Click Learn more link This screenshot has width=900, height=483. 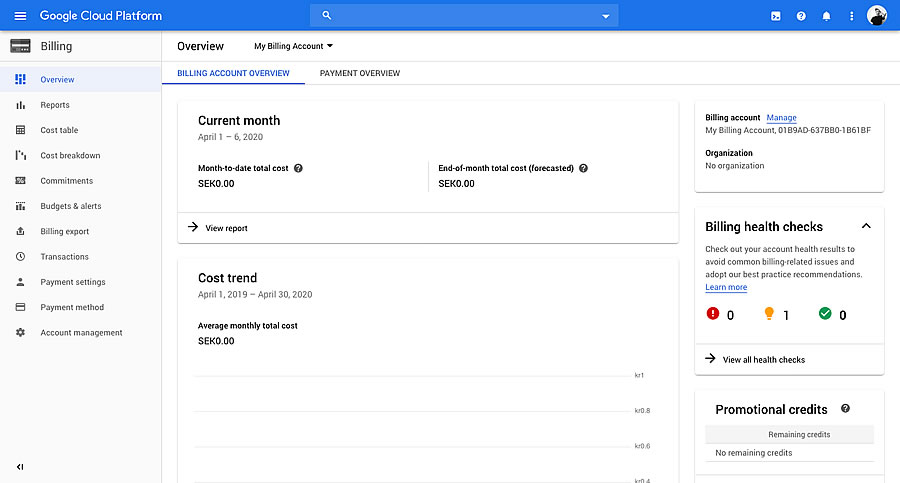[726, 287]
